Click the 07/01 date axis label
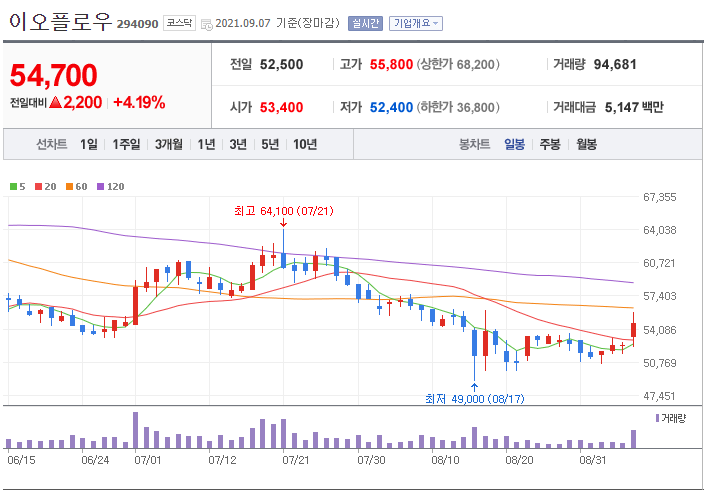The height and width of the screenshot is (490, 704). 147,460
